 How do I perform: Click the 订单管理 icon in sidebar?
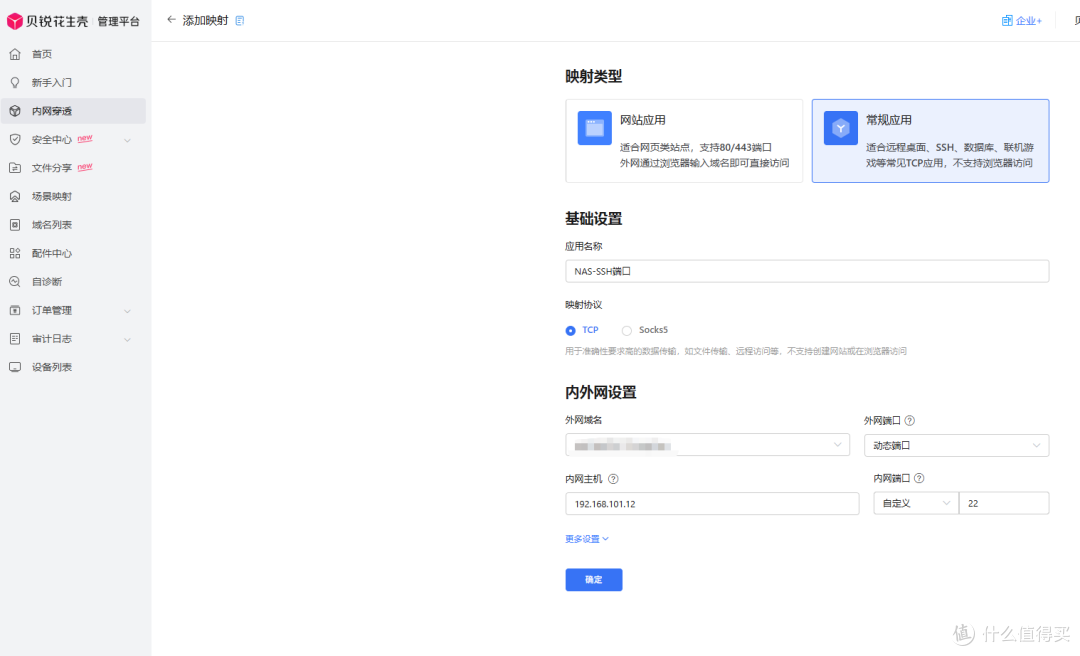pyautogui.click(x=14, y=310)
